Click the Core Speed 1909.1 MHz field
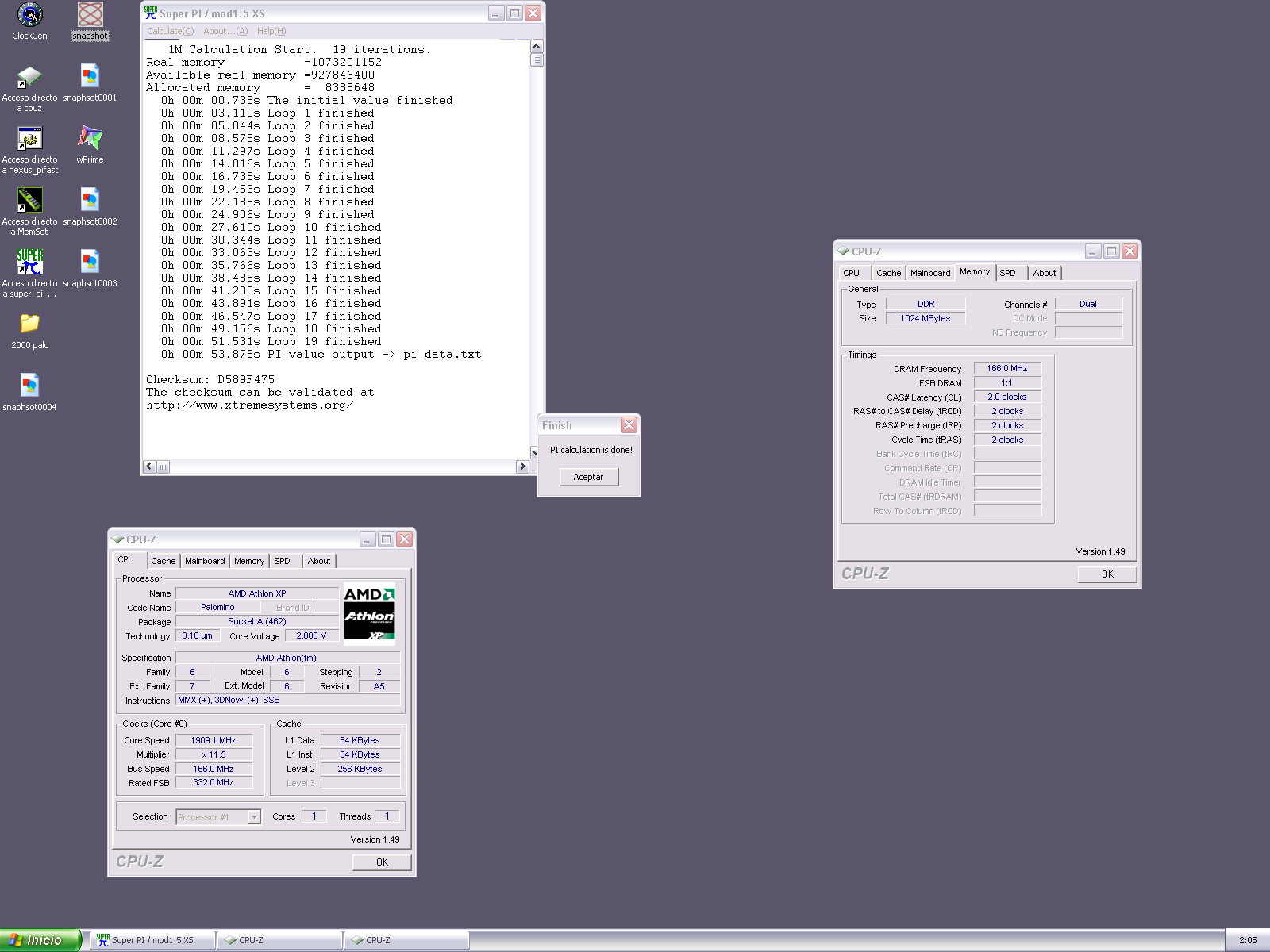This screenshot has width=1270, height=952. click(214, 740)
